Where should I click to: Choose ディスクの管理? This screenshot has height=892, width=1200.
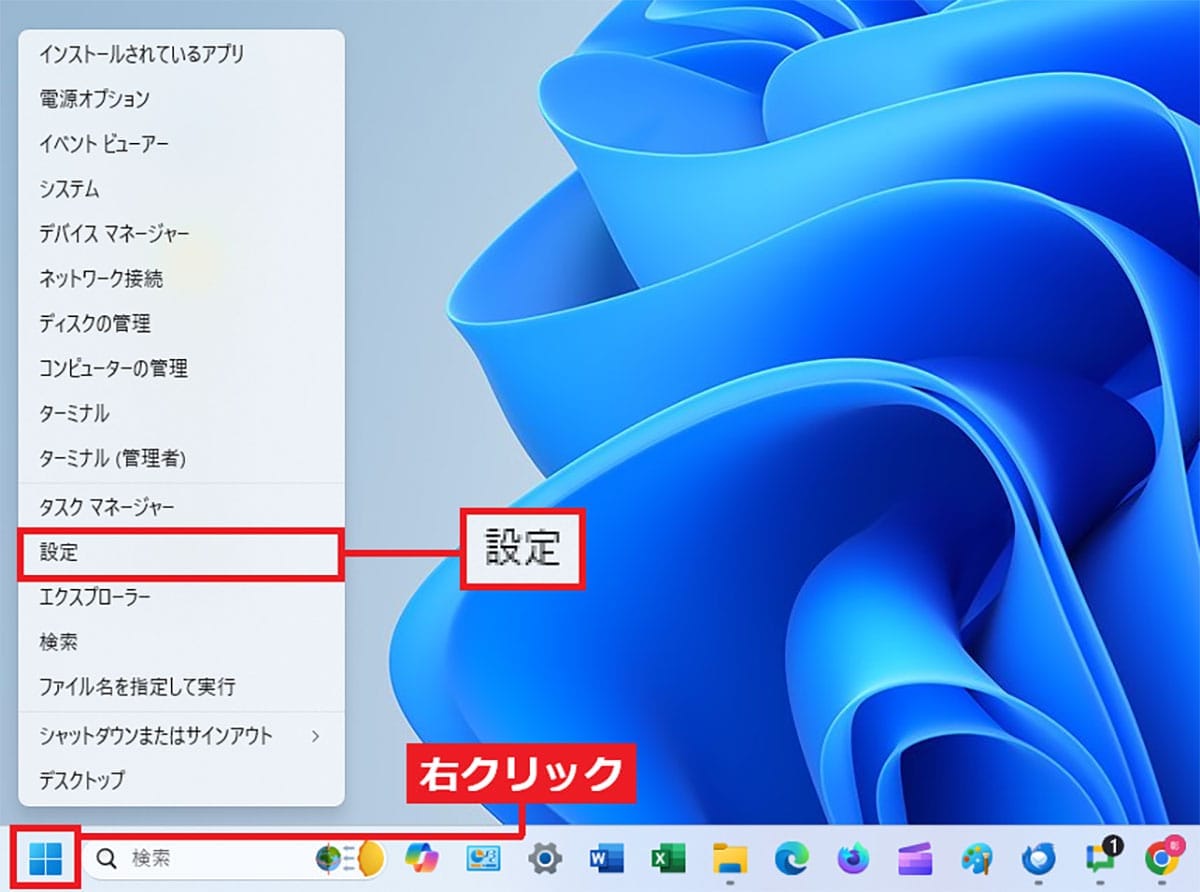point(181,323)
